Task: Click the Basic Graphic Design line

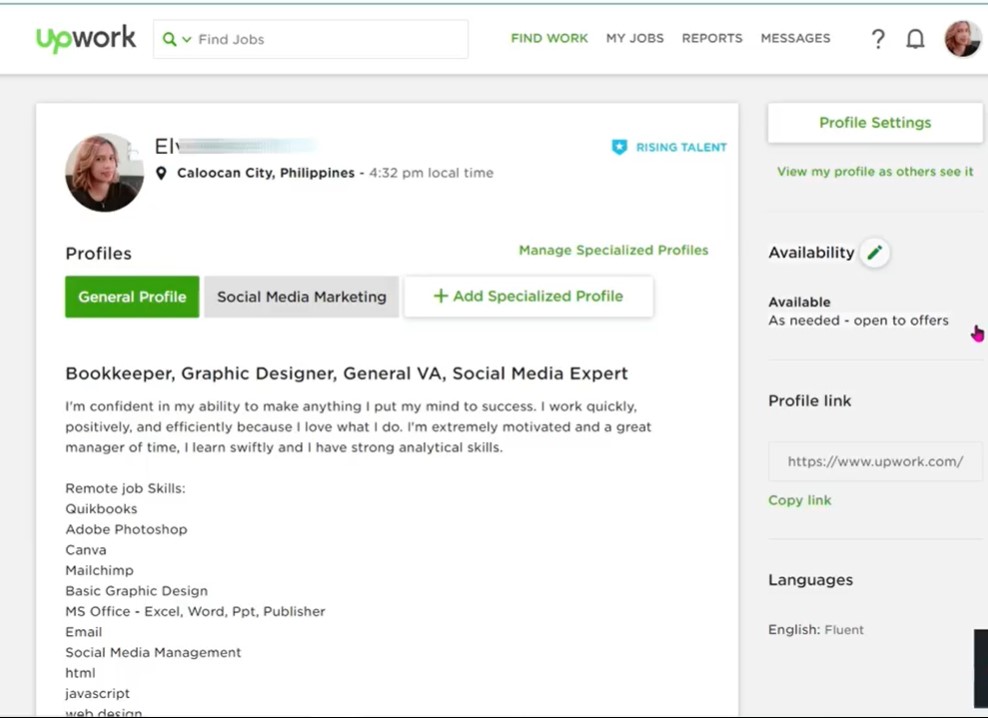Action: (137, 591)
